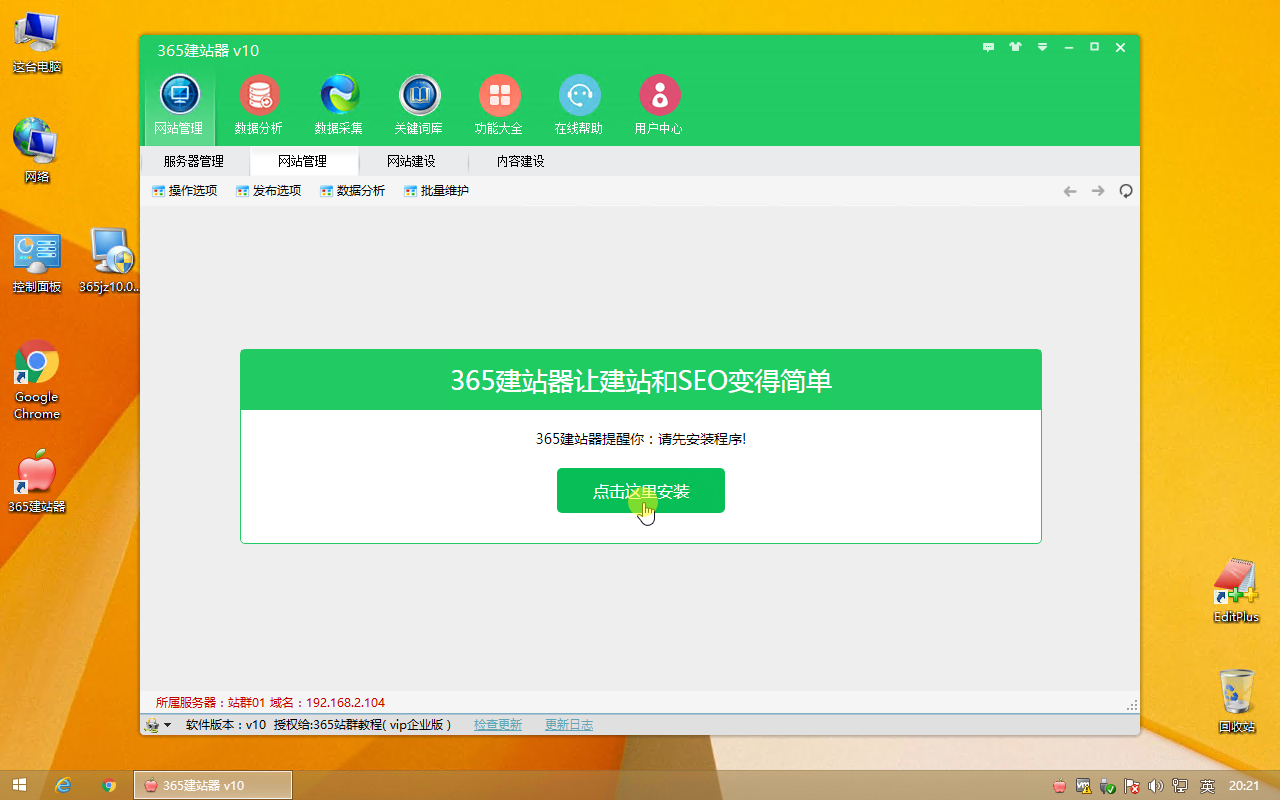
Task: Click the 请先安装程序 reminder text
Action: tap(641, 439)
